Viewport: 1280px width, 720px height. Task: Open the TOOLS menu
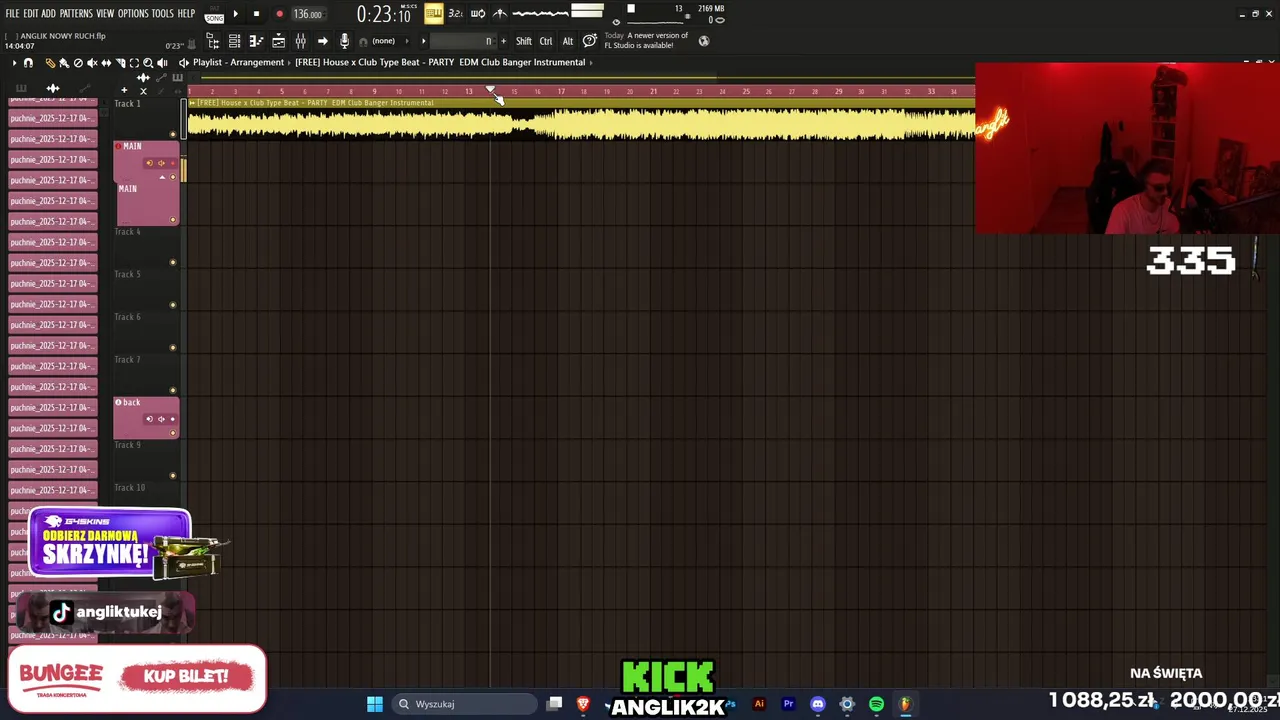163,14
